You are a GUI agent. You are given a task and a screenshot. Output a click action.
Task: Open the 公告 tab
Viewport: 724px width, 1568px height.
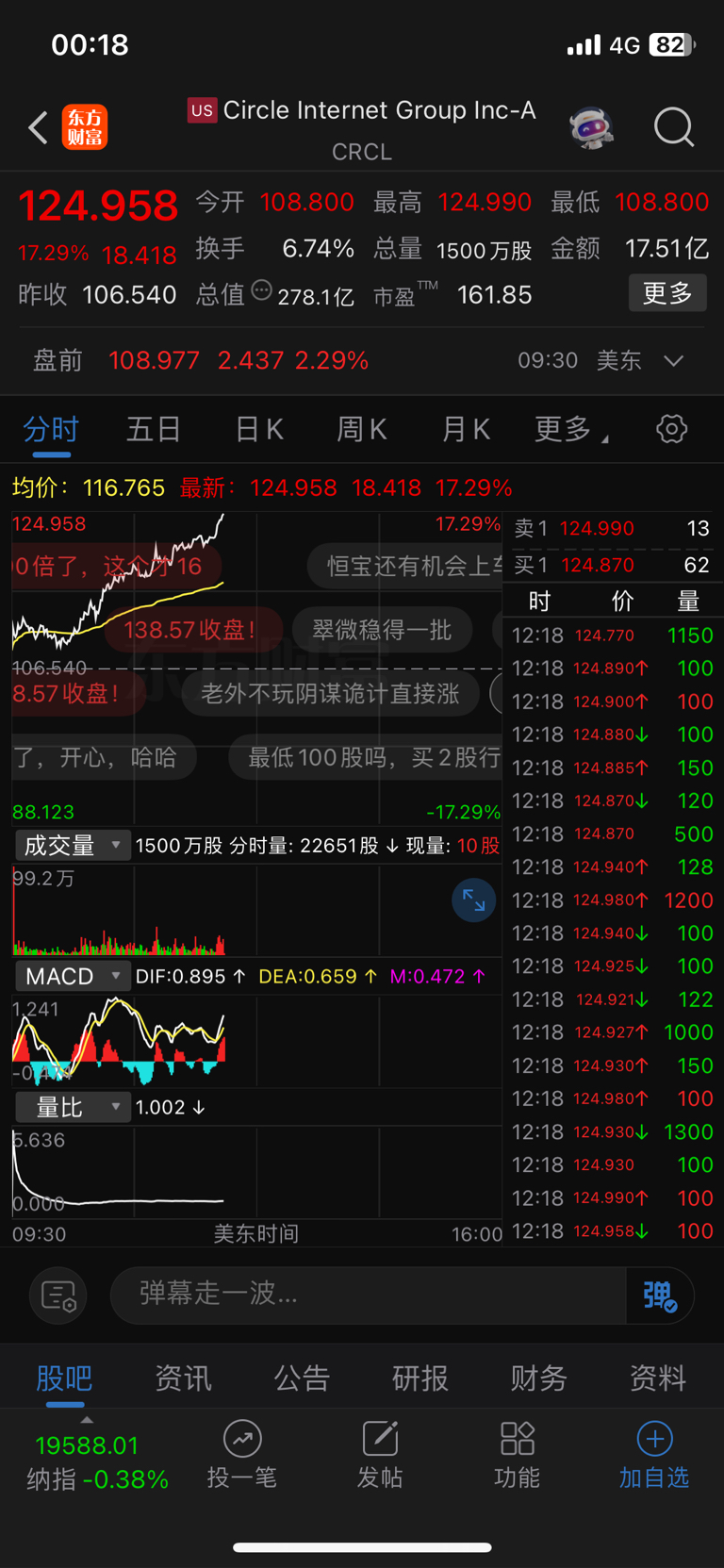click(302, 1378)
